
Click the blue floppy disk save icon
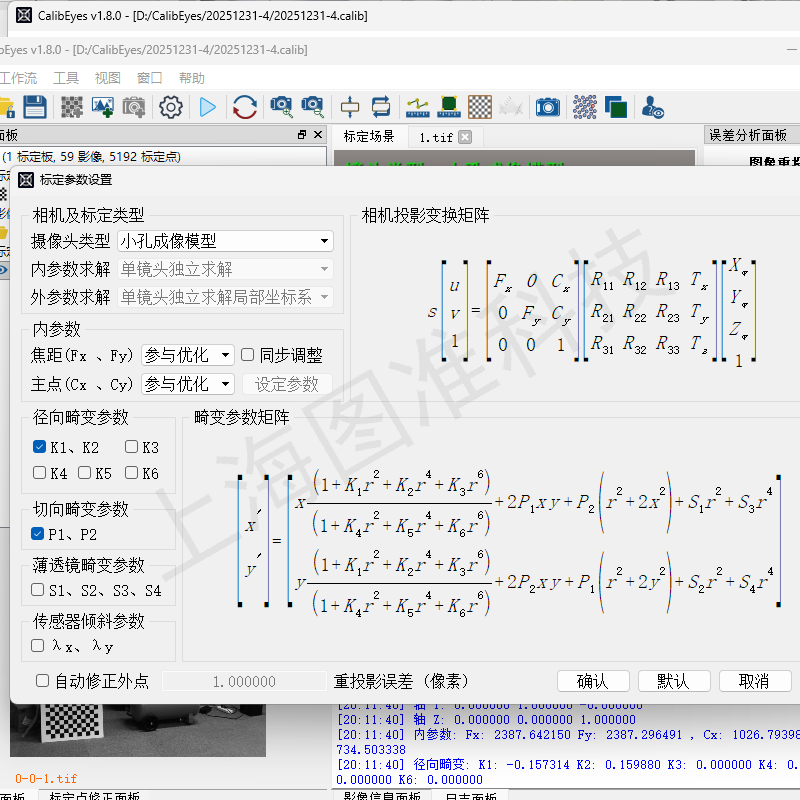click(35, 106)
